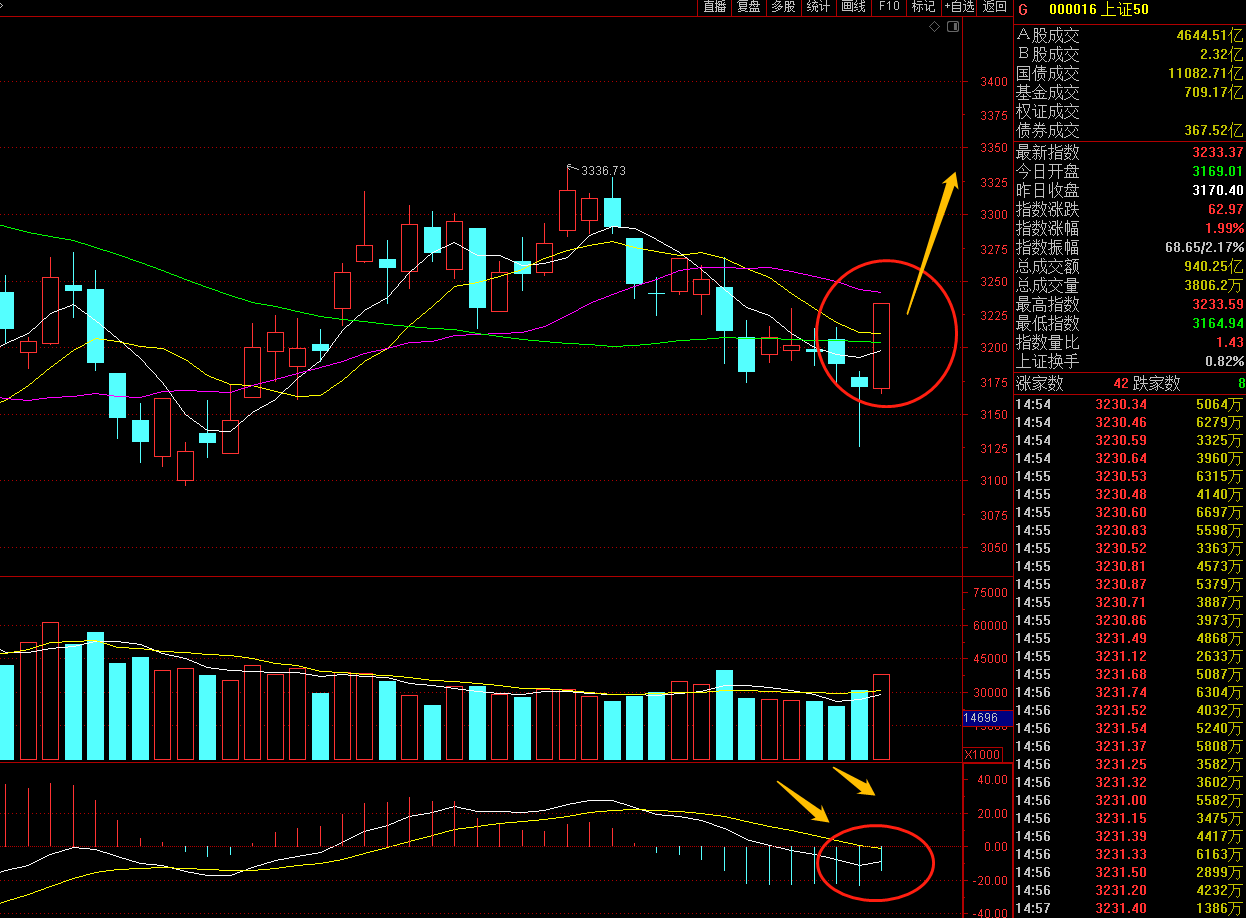Select the 3336.73 peak price marker
1246x918 pixels.
[x=600, y=171]
